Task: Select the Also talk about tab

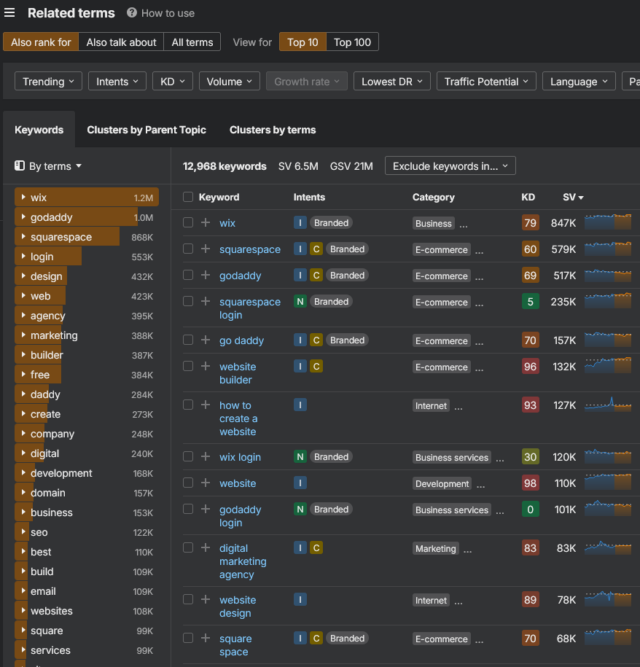Action: click(x=121, y=42)
